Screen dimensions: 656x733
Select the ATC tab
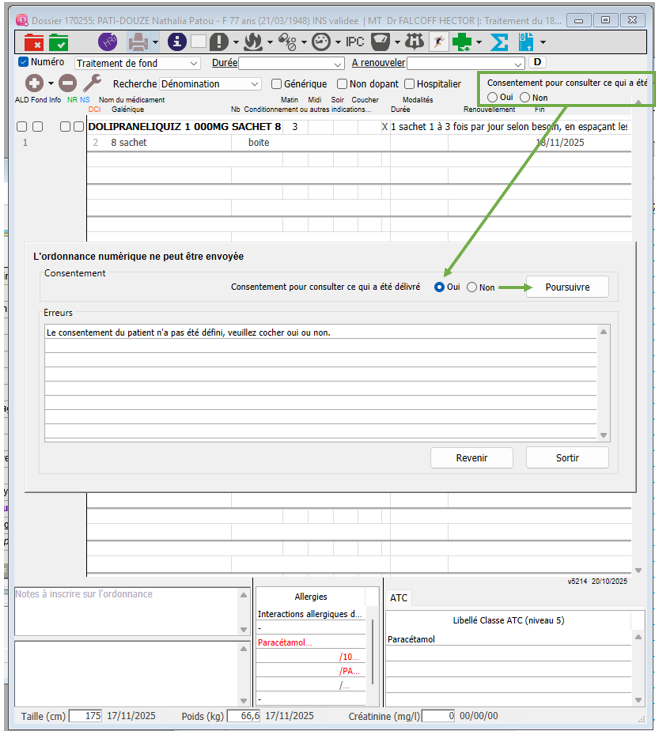[x=399, y=598]
